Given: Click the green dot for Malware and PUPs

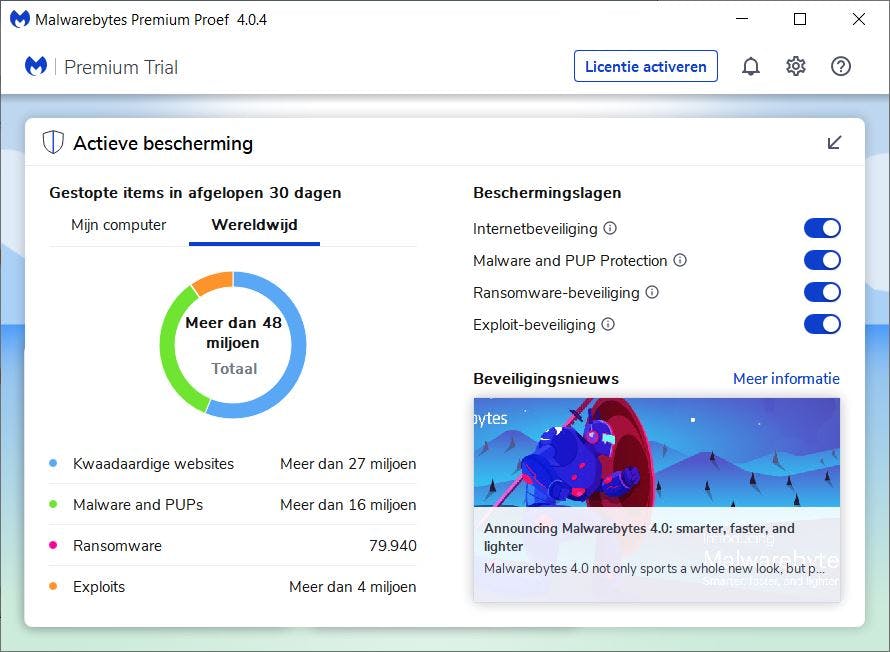Looking at the screenshot, I should pyautogui.click(x=53, y=504).
